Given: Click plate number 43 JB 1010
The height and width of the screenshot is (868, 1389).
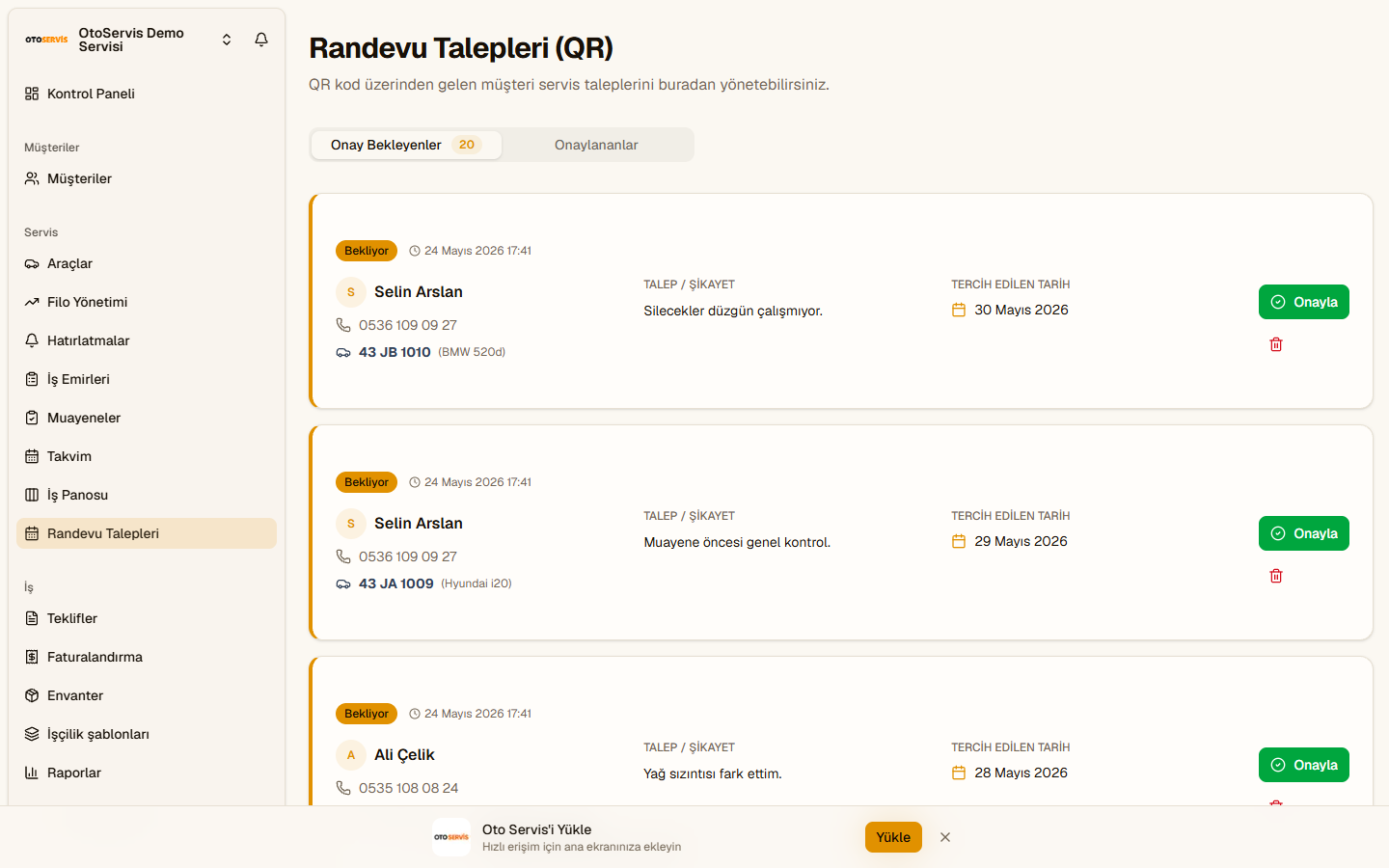Looking at the screenshot, I should (x=395, y=352).
